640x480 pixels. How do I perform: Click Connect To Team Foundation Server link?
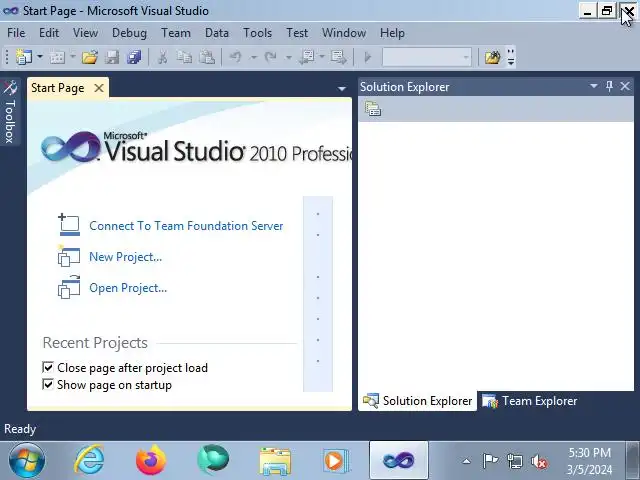186,226
